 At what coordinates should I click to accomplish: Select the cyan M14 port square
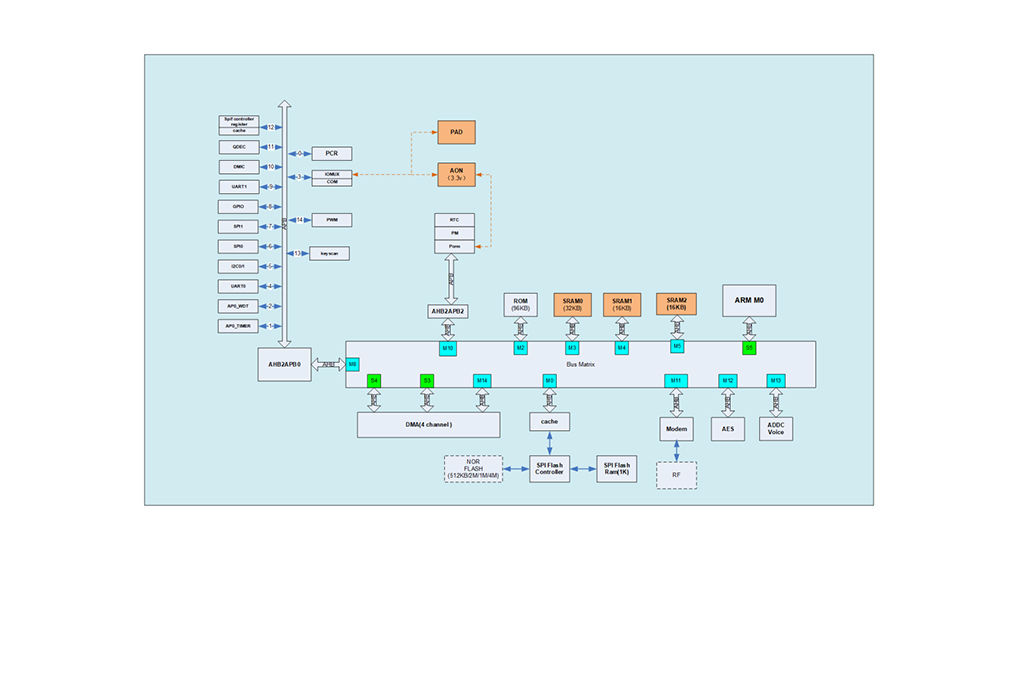(482, 381)
